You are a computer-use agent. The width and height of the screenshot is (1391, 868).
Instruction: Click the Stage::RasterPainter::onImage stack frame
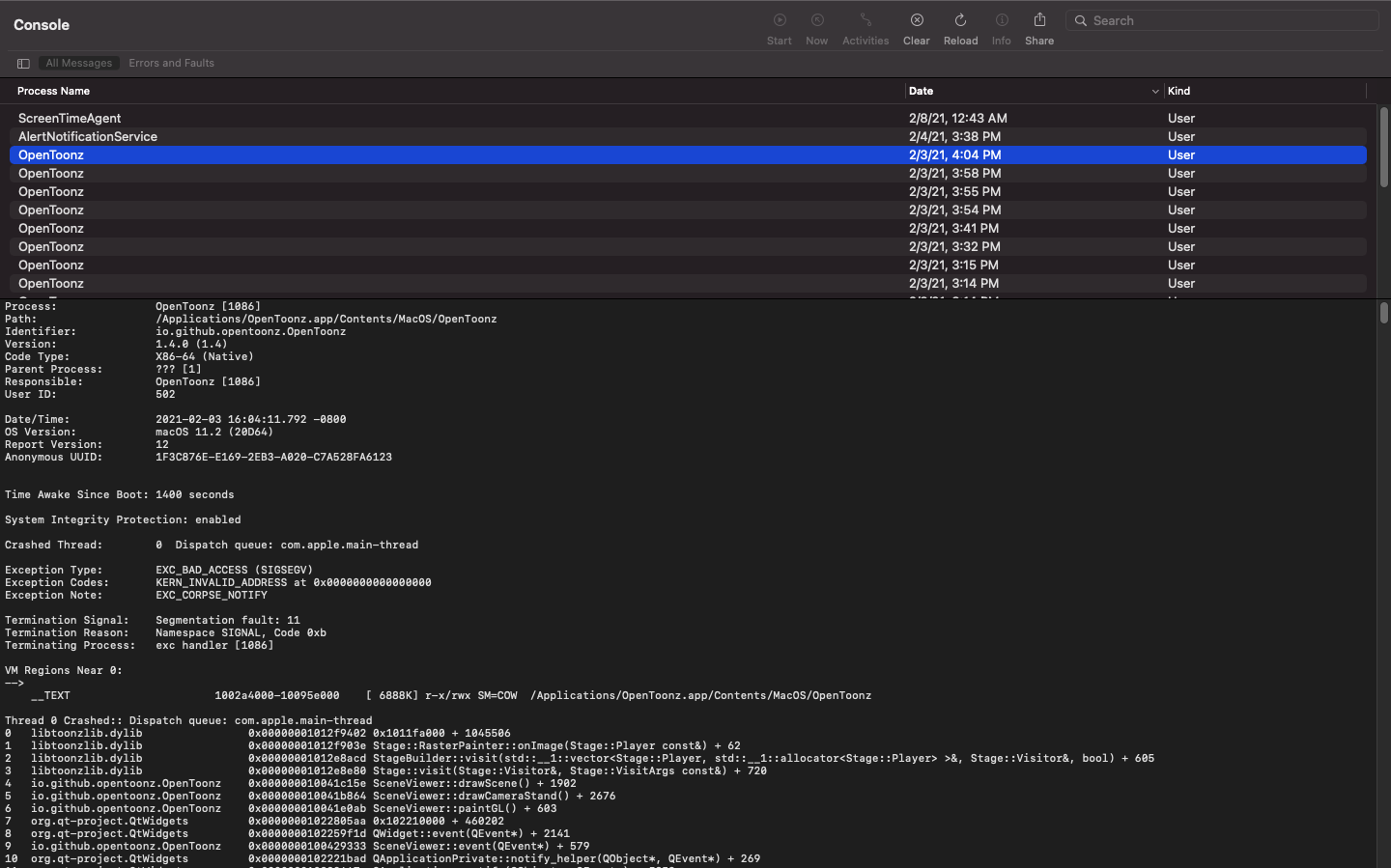[373, 746]
